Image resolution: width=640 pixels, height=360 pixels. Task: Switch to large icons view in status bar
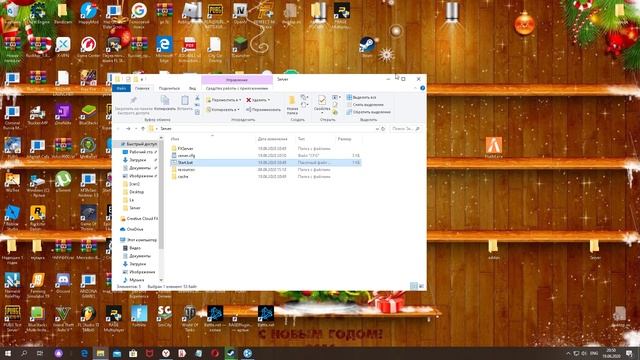[x=421, y=287]
